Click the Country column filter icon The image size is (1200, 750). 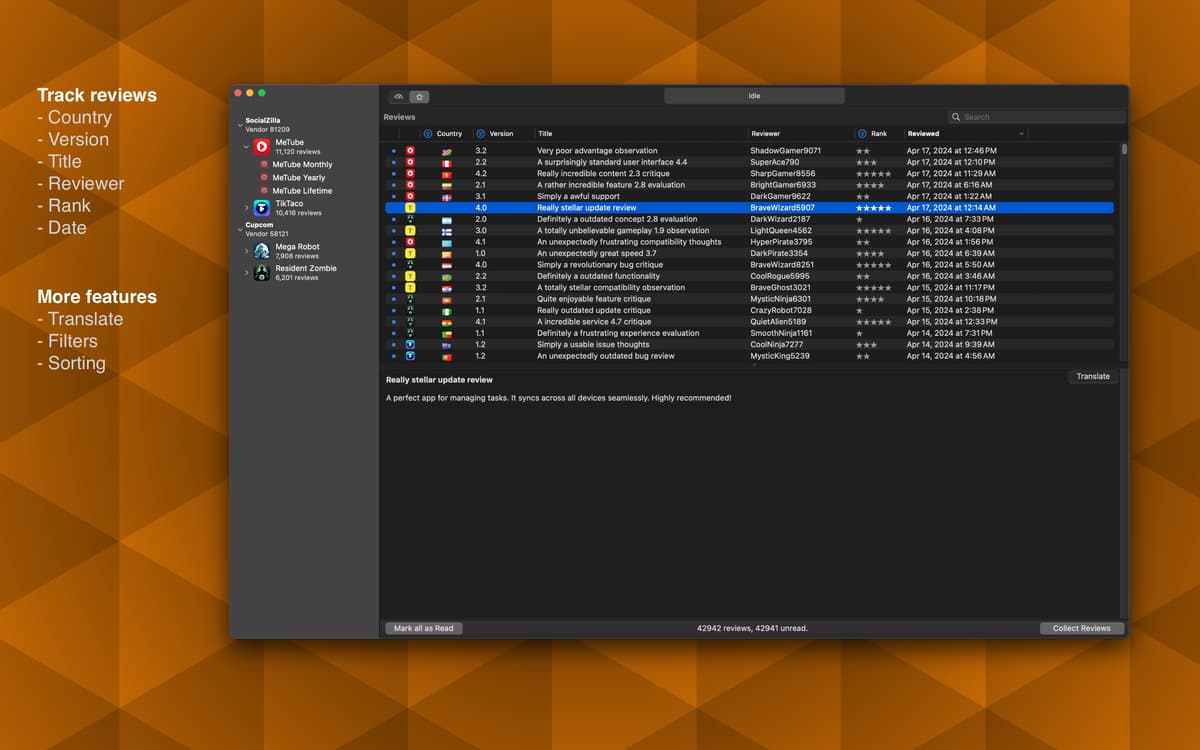tap(428, 133)
